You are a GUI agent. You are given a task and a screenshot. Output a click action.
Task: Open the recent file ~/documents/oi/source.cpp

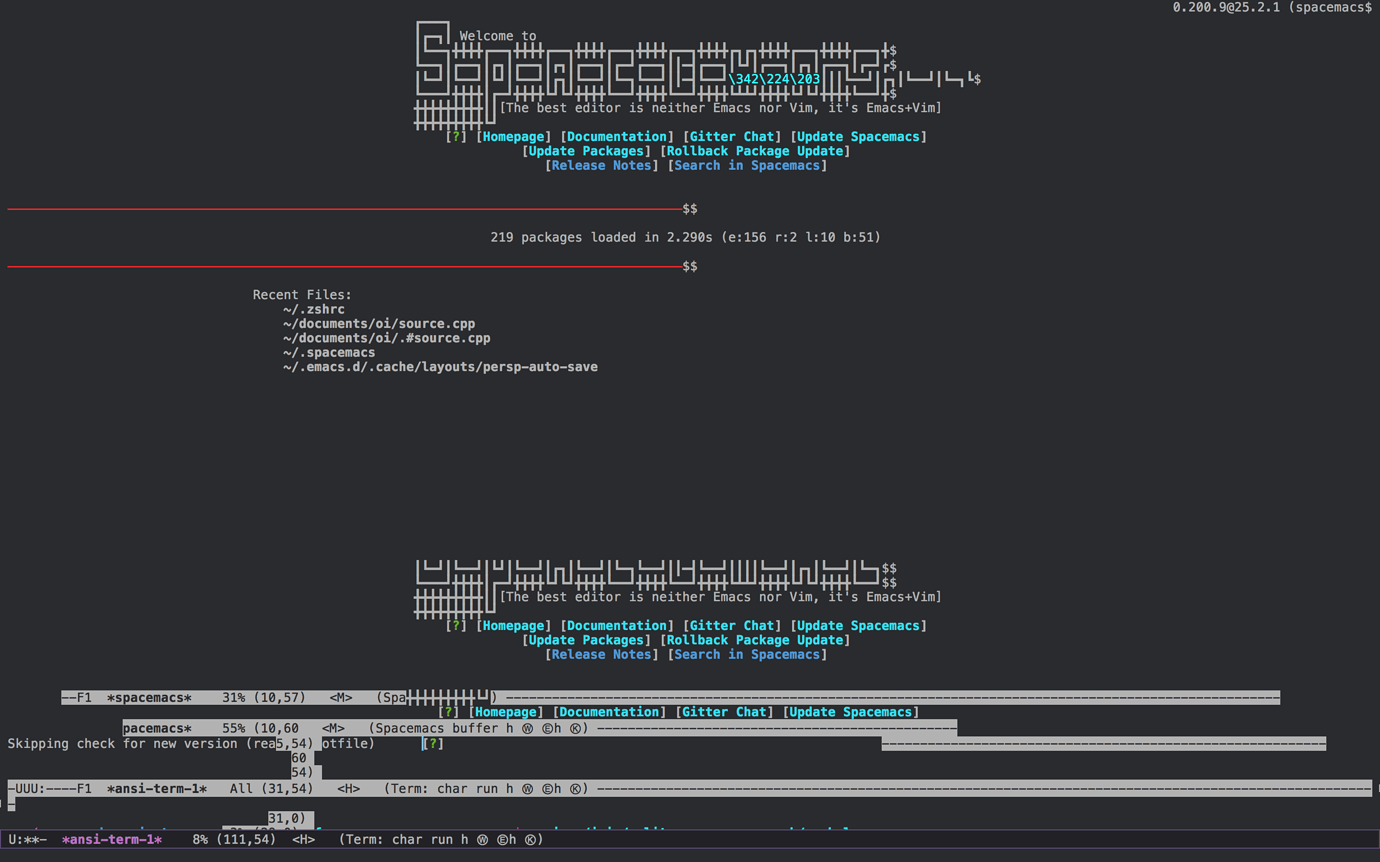[380, 323]
